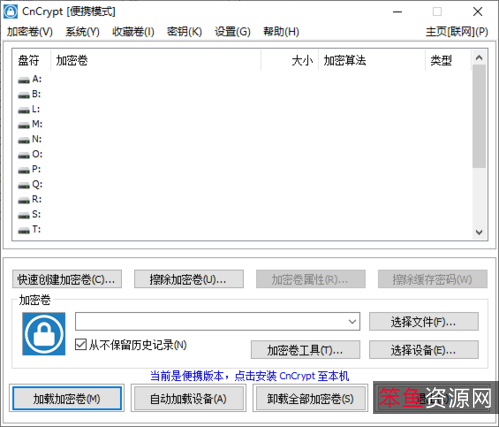Click the scrollbar down arrow
Image resolution: width=499 pixels, height=427 pixels.
pyautogui.click(x=479, y=232)
